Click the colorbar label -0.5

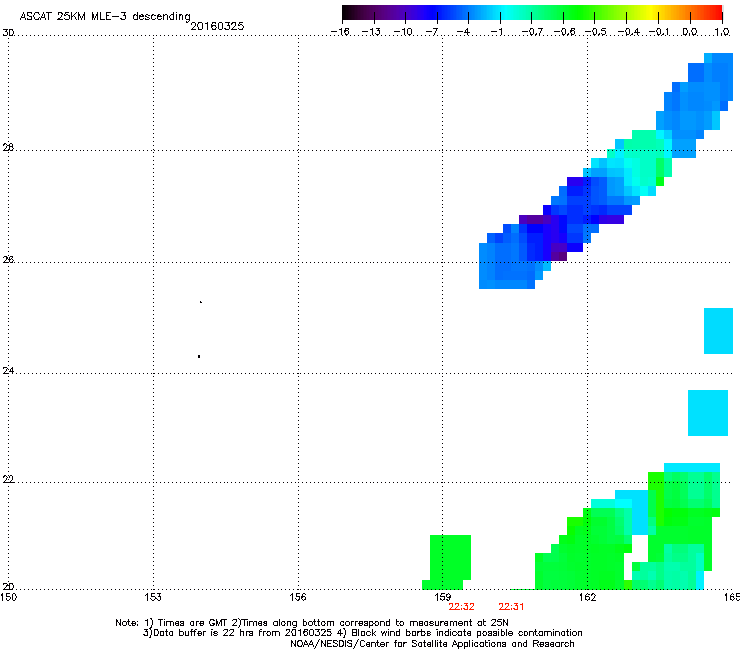pos(596,32)
